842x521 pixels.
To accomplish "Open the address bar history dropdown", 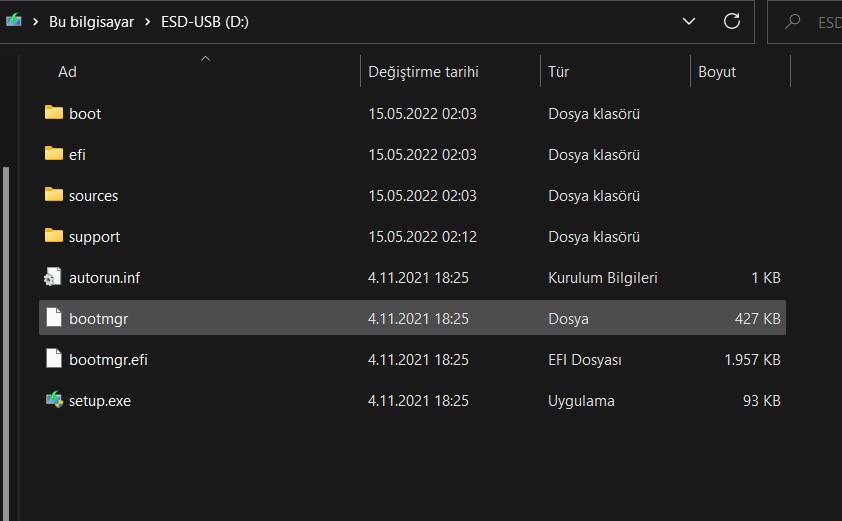I will pyautogui.click(x=689, y=21).
